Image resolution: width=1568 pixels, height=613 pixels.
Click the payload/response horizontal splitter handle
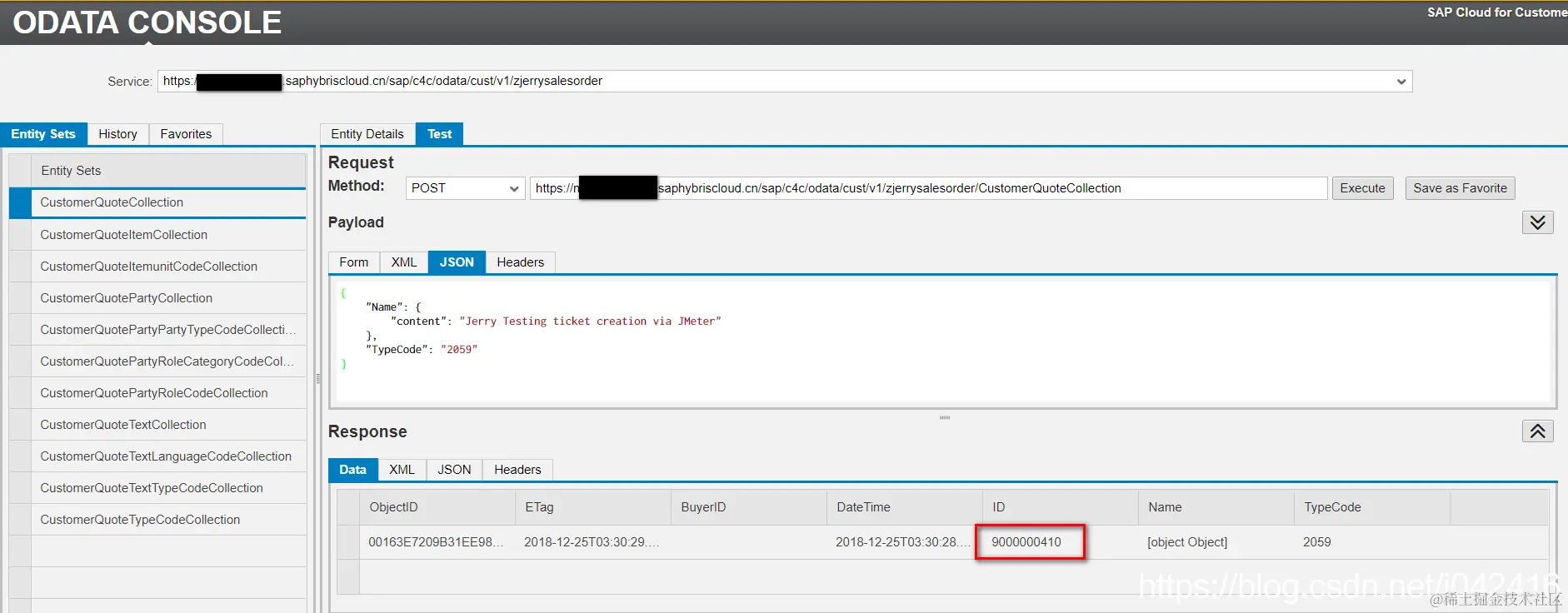944,417
